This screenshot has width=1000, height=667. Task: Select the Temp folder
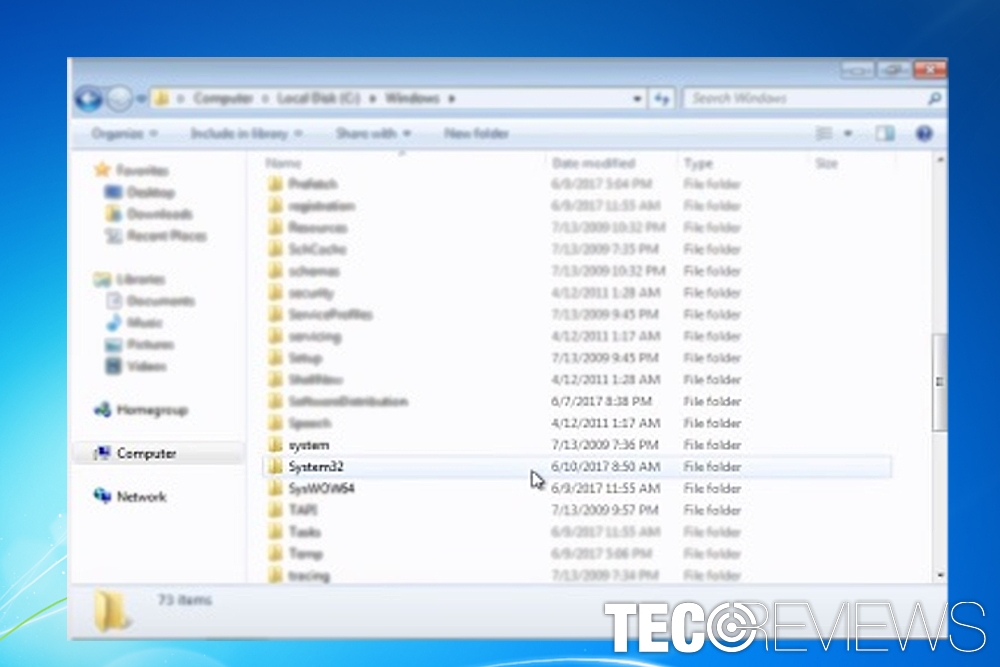tap(305, 553)
